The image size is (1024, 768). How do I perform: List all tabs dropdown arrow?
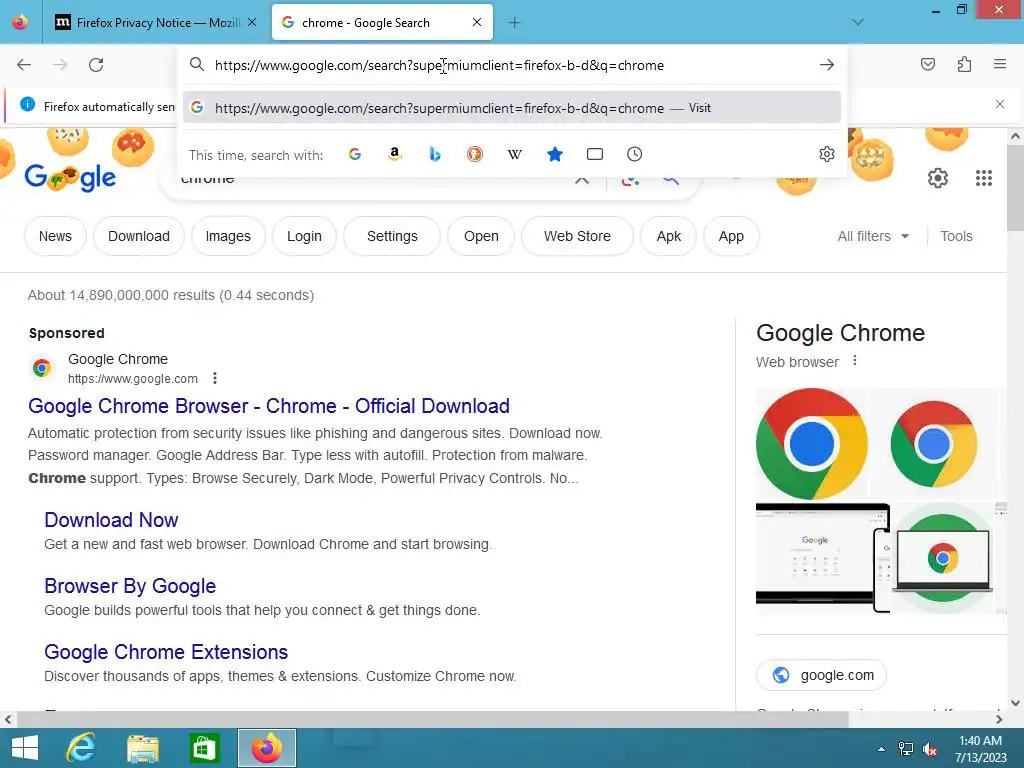click(x=858, y=22)
